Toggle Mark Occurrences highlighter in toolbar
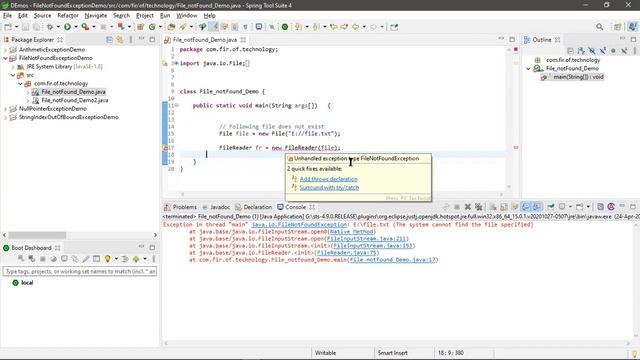Screen dimensions: 640x360 tap(213, 27)
